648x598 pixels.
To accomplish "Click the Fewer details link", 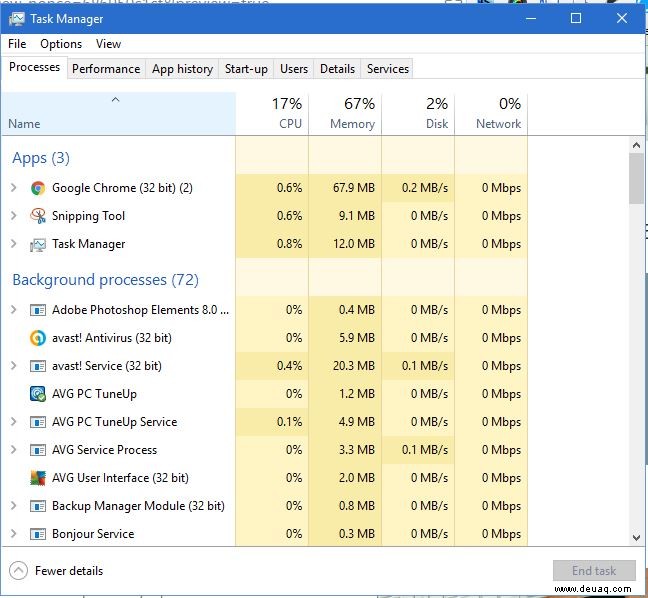I will [x=69, y=571].
